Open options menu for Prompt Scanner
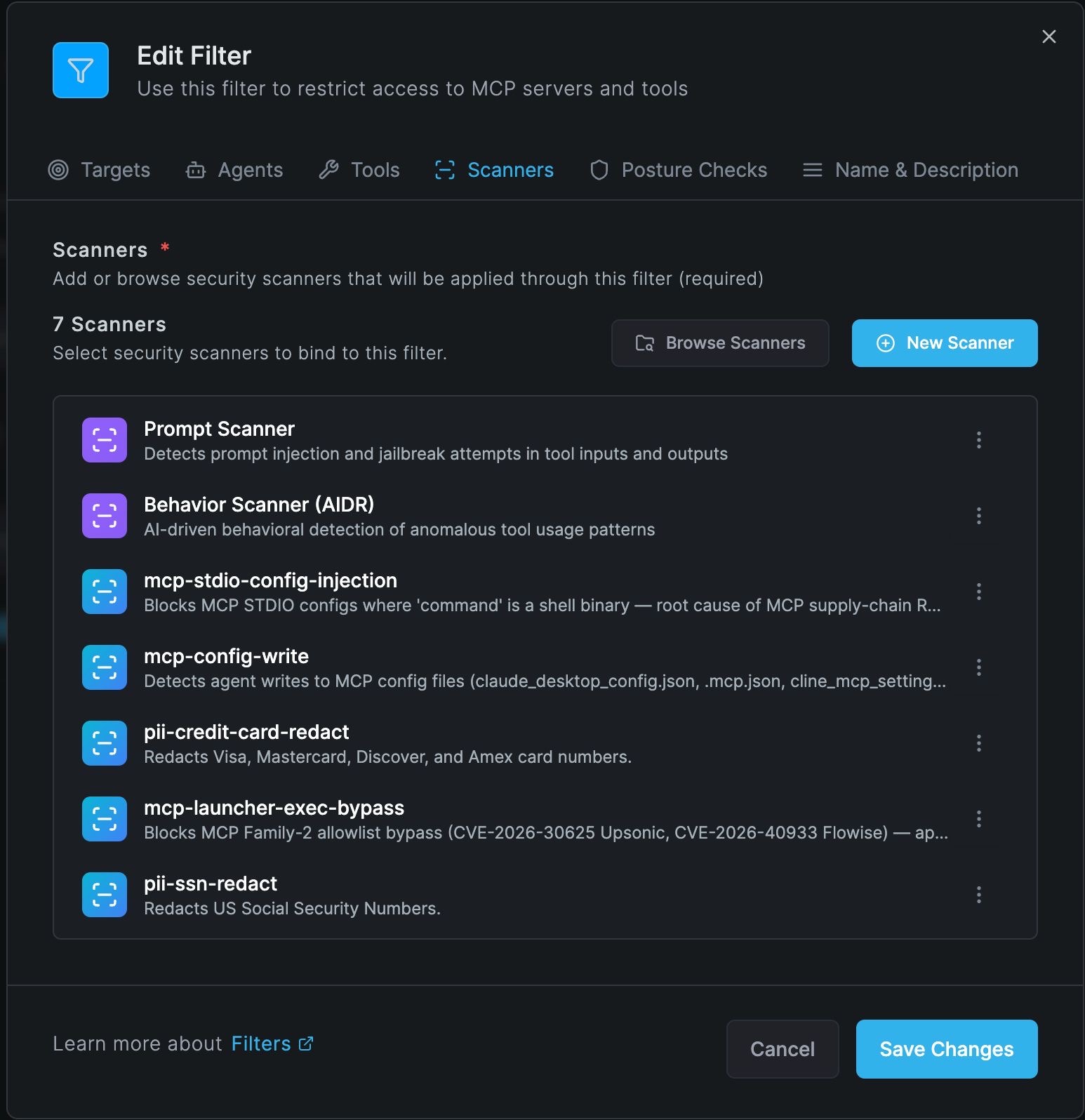 [x=978, y=440]
